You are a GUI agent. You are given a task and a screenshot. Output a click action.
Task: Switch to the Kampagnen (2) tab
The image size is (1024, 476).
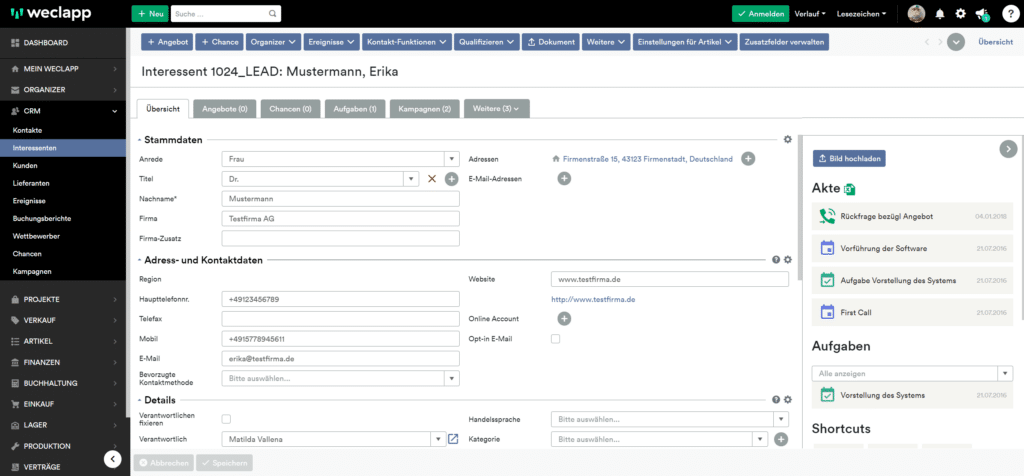pyautogui.click(x=424, y=108)
